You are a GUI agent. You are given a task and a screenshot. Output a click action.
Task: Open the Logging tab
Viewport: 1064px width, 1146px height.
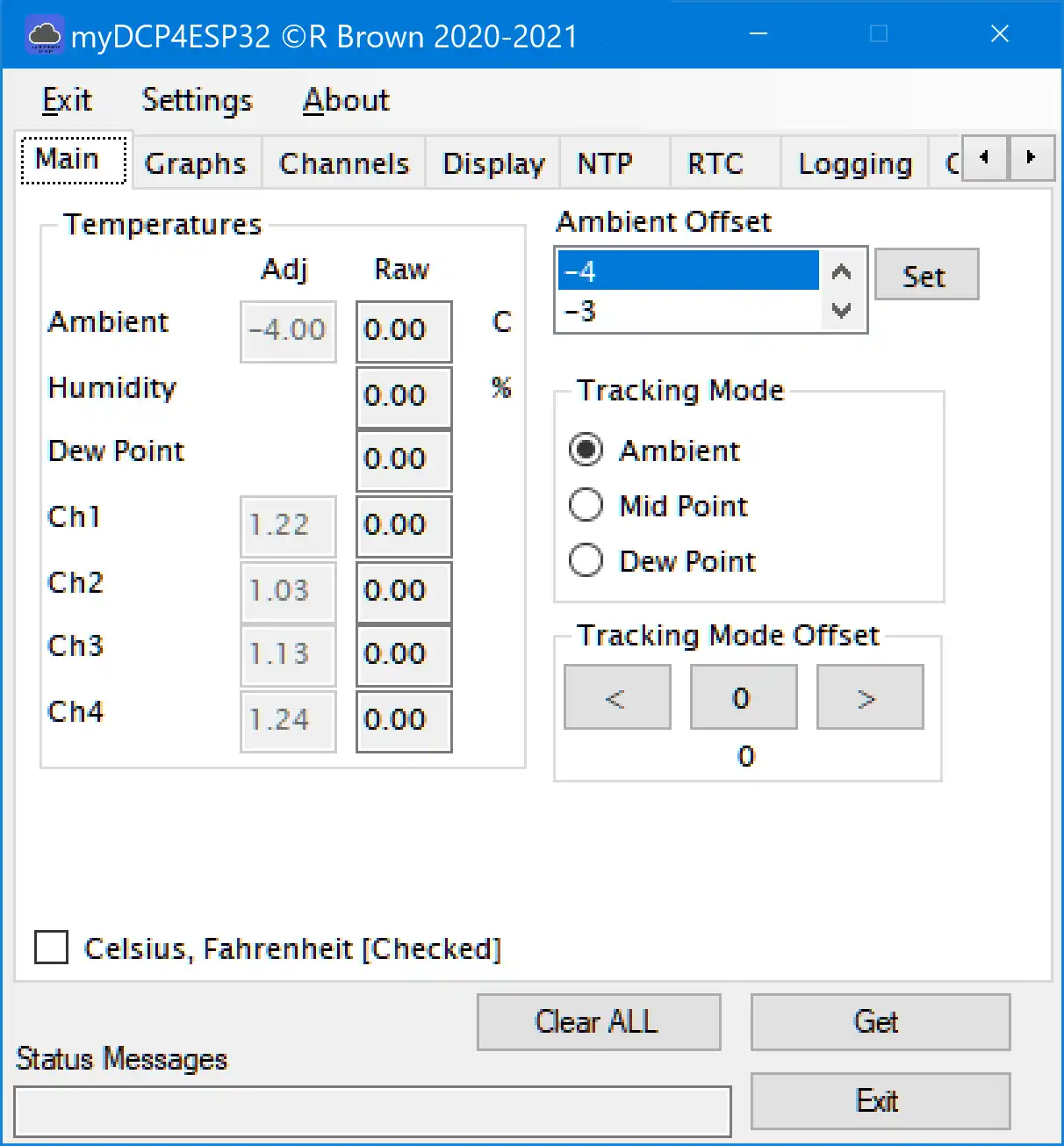click(x=855, y=163)
